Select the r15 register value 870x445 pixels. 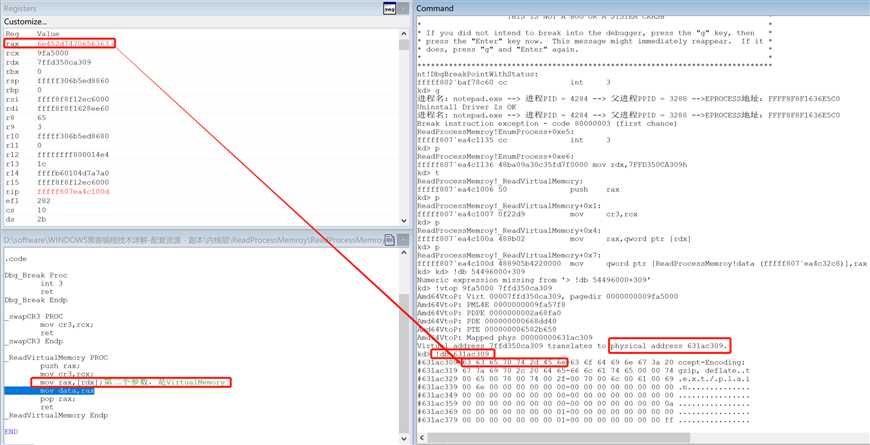pyautogui.click(x=73, y=183)
